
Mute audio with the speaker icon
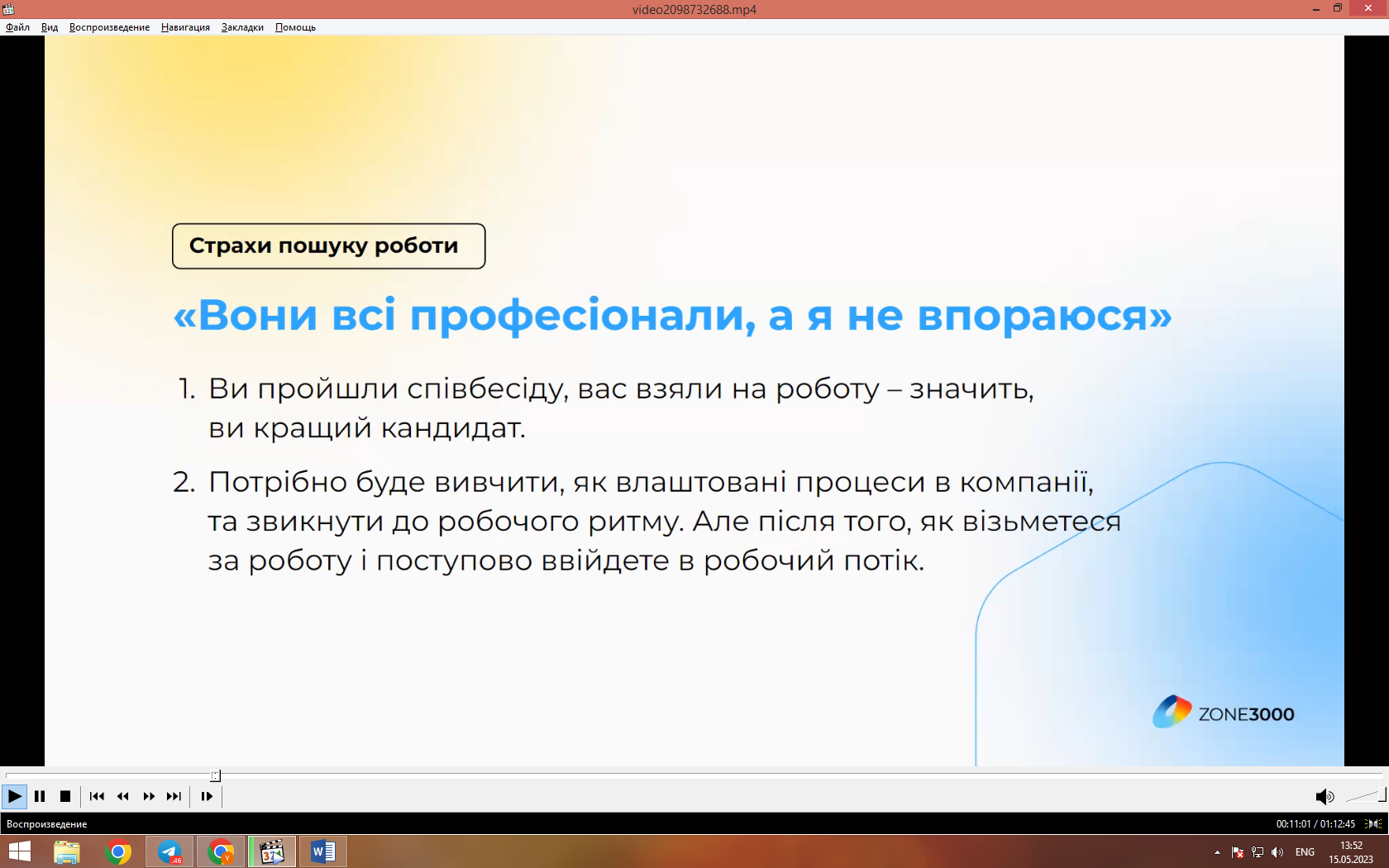(x=1325, y=796)
